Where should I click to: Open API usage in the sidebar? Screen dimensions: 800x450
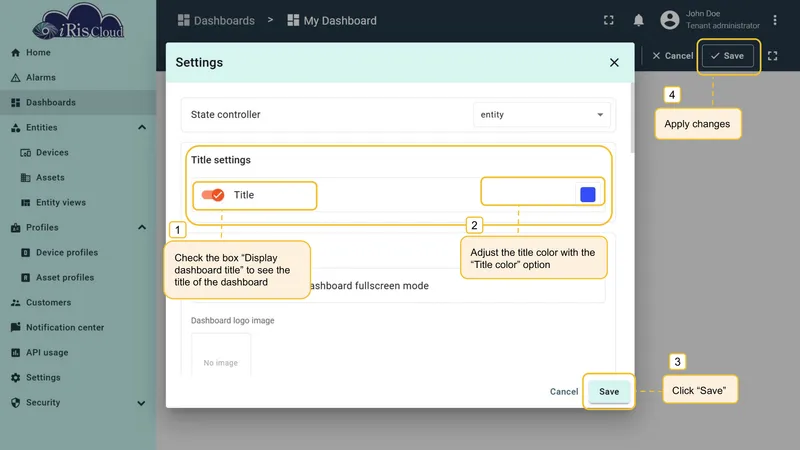[x=78, y=353]
